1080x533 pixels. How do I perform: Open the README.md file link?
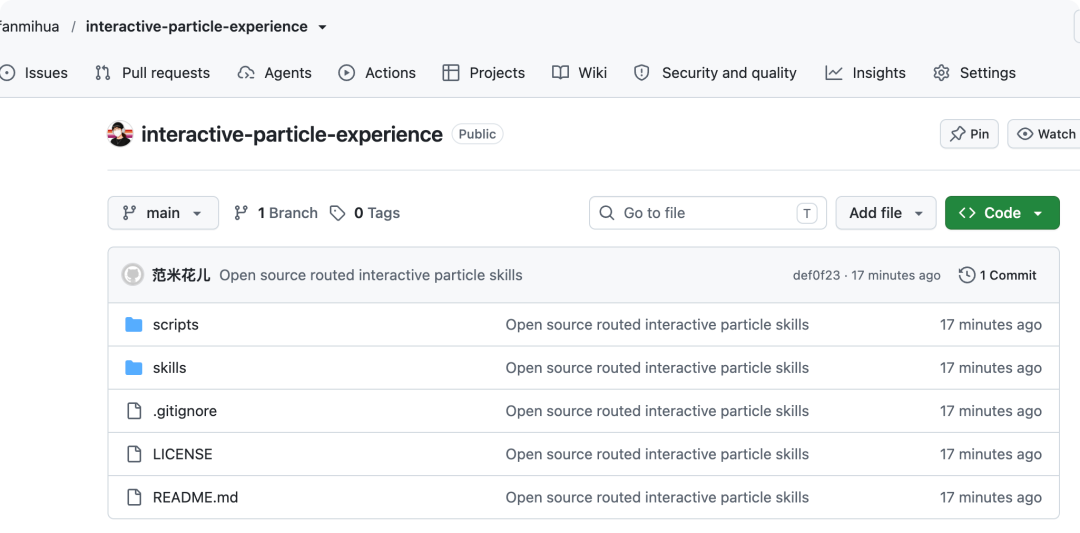[196, 497]
